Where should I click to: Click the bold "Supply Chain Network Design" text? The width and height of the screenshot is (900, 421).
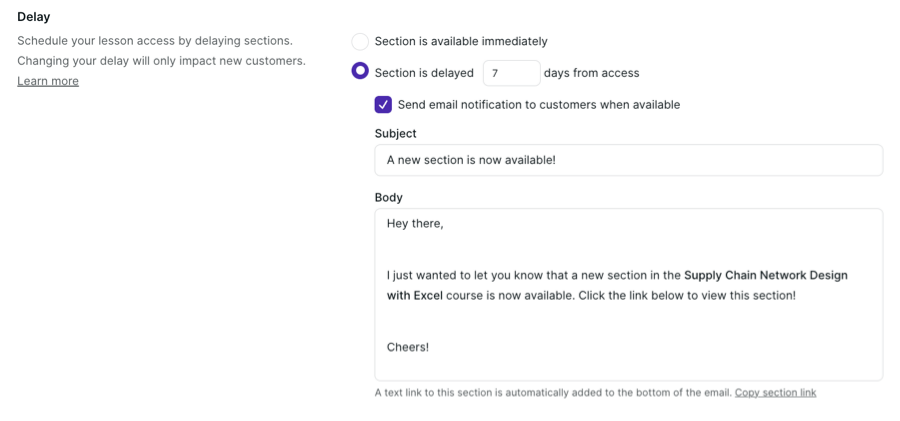tap(766, 275)
